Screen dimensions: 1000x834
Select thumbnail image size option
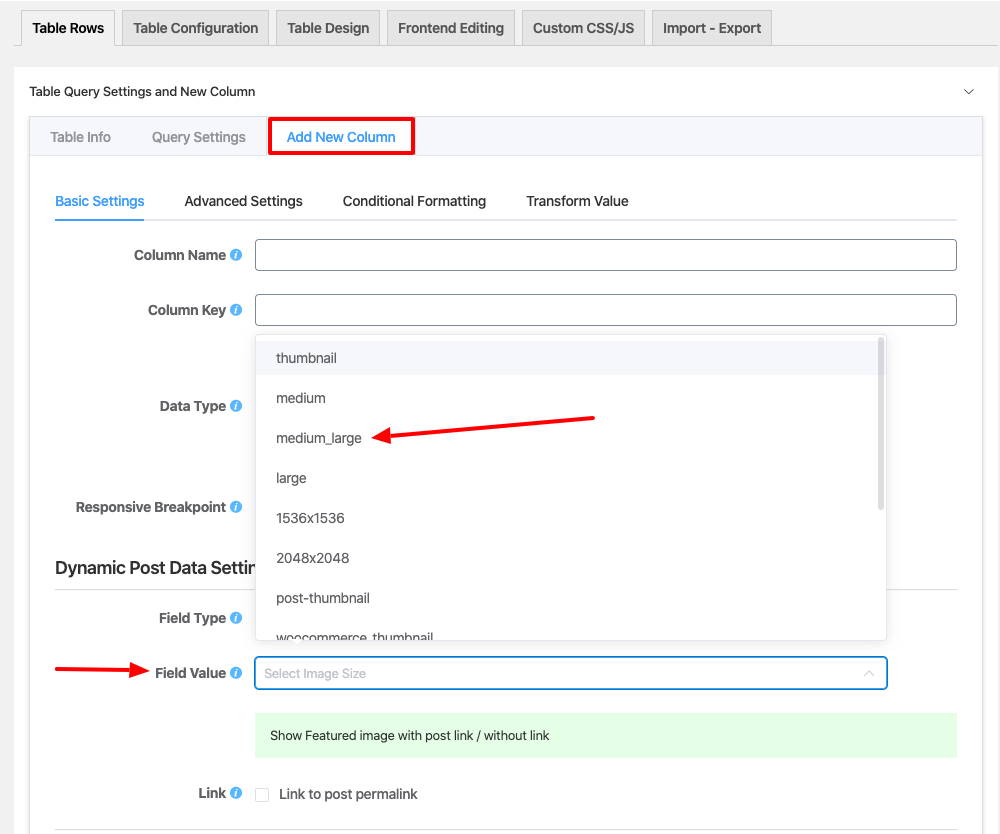(x=306, y=358)
